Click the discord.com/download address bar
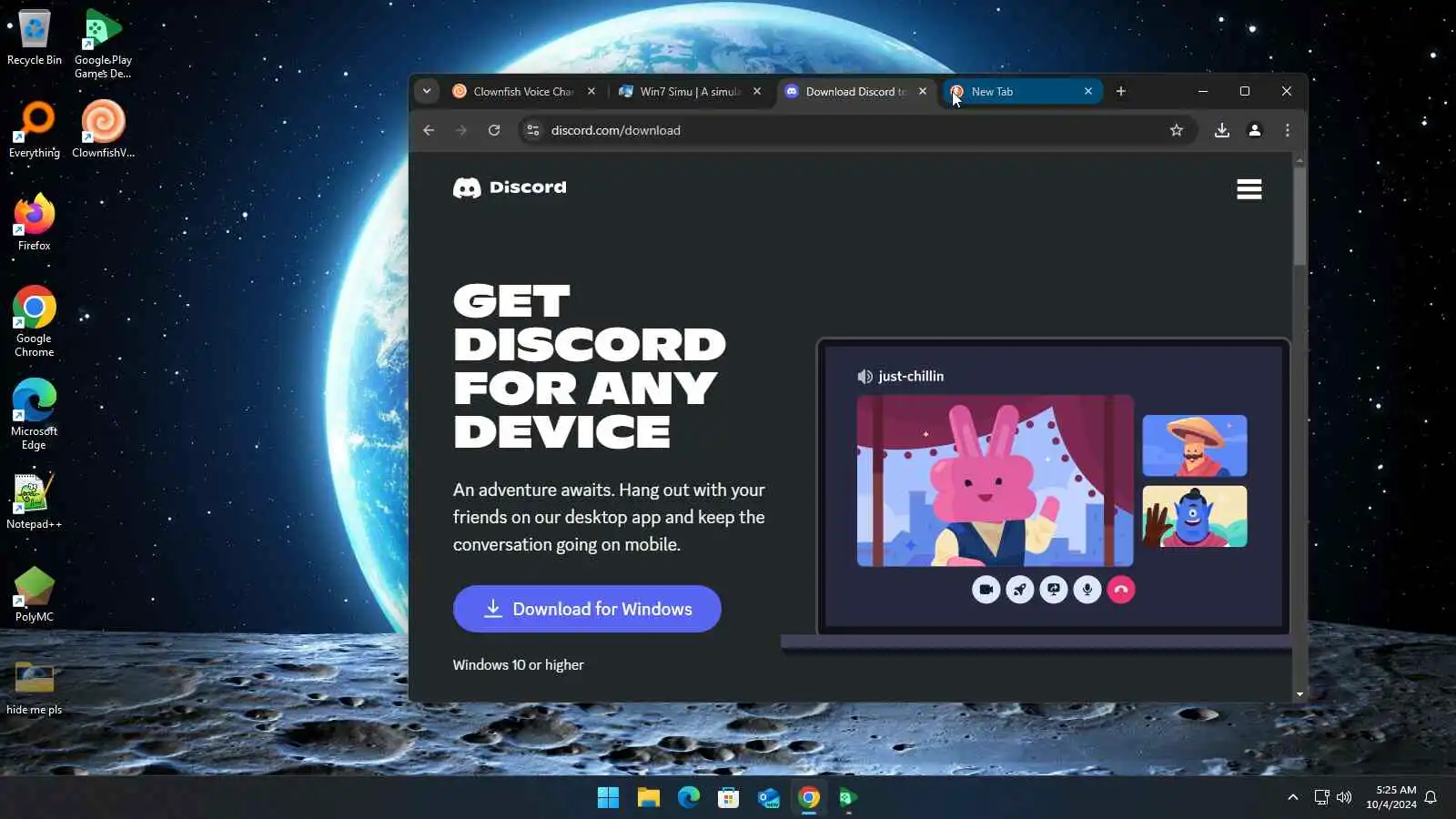This screenshot has height=819, width=1456. pyautogui.click(x=855, y=130)
